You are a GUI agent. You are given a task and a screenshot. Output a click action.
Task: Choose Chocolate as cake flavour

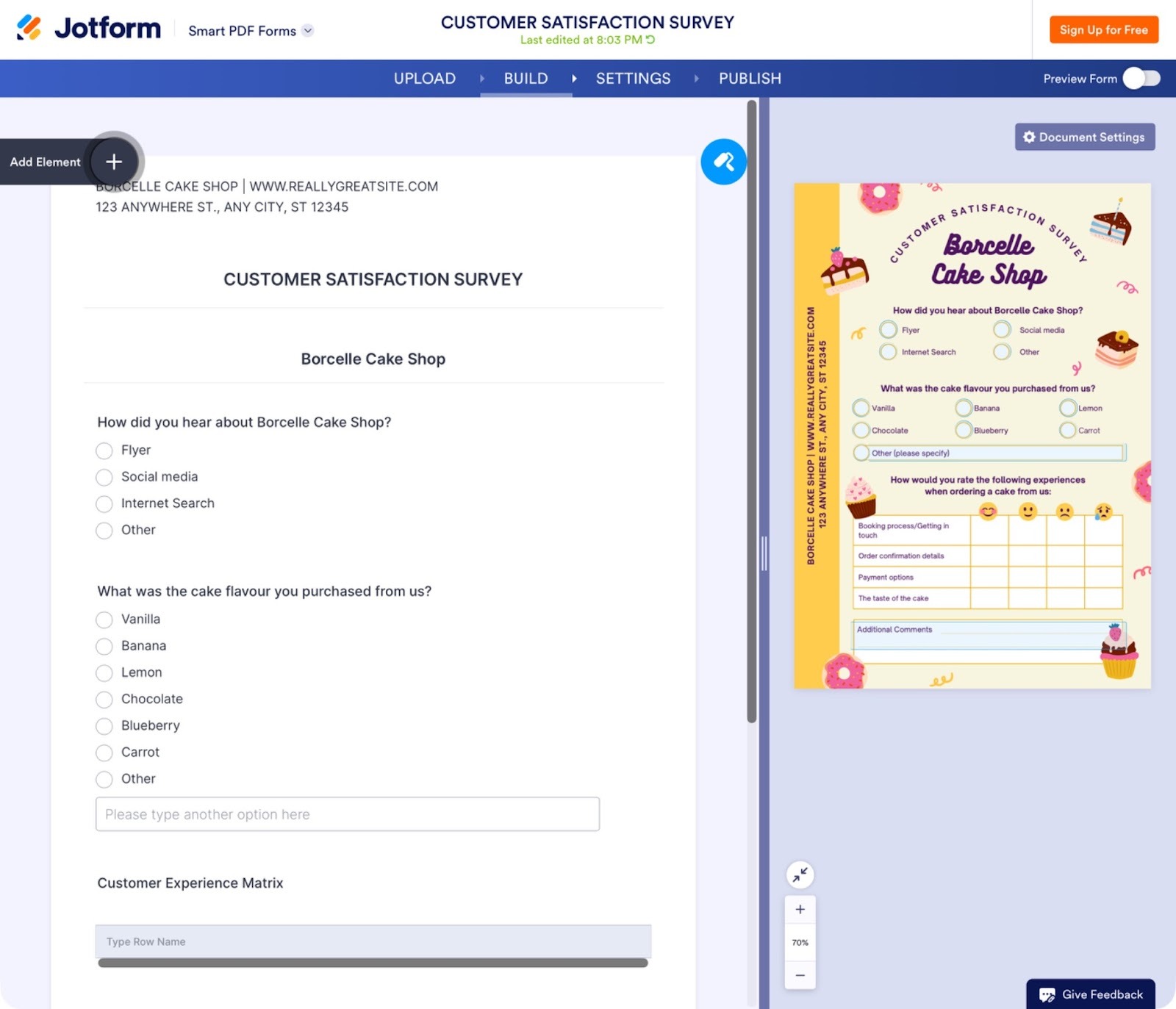[x=104, y=699]
